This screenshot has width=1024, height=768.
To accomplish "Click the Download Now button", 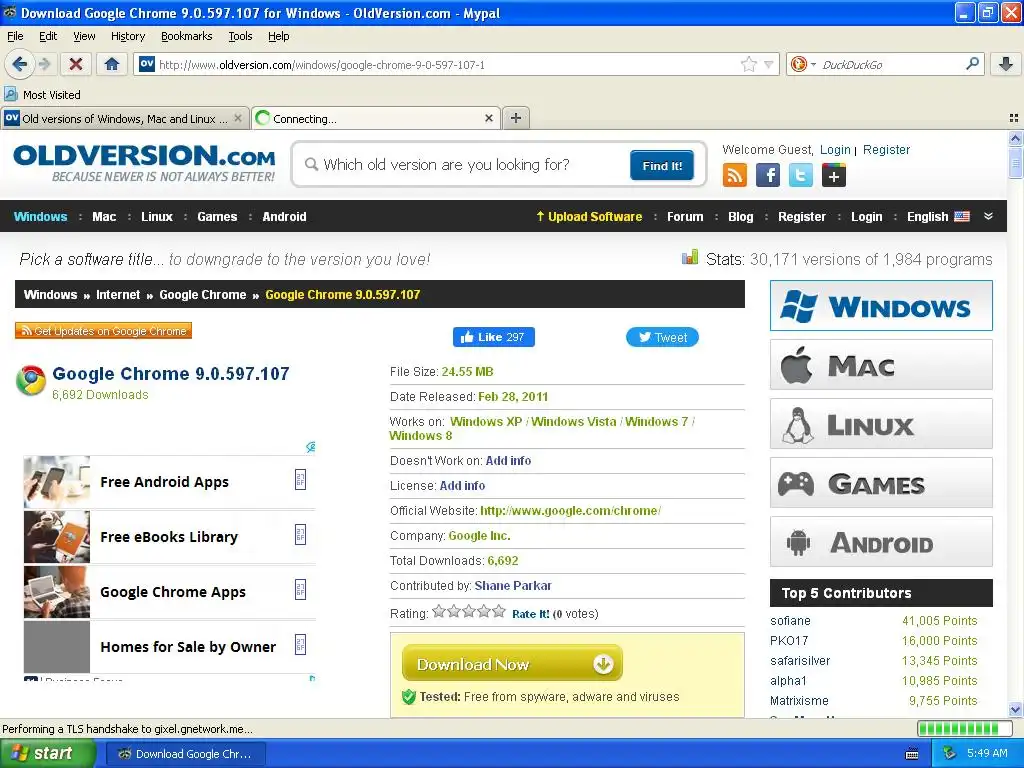I will coord(512,664).
